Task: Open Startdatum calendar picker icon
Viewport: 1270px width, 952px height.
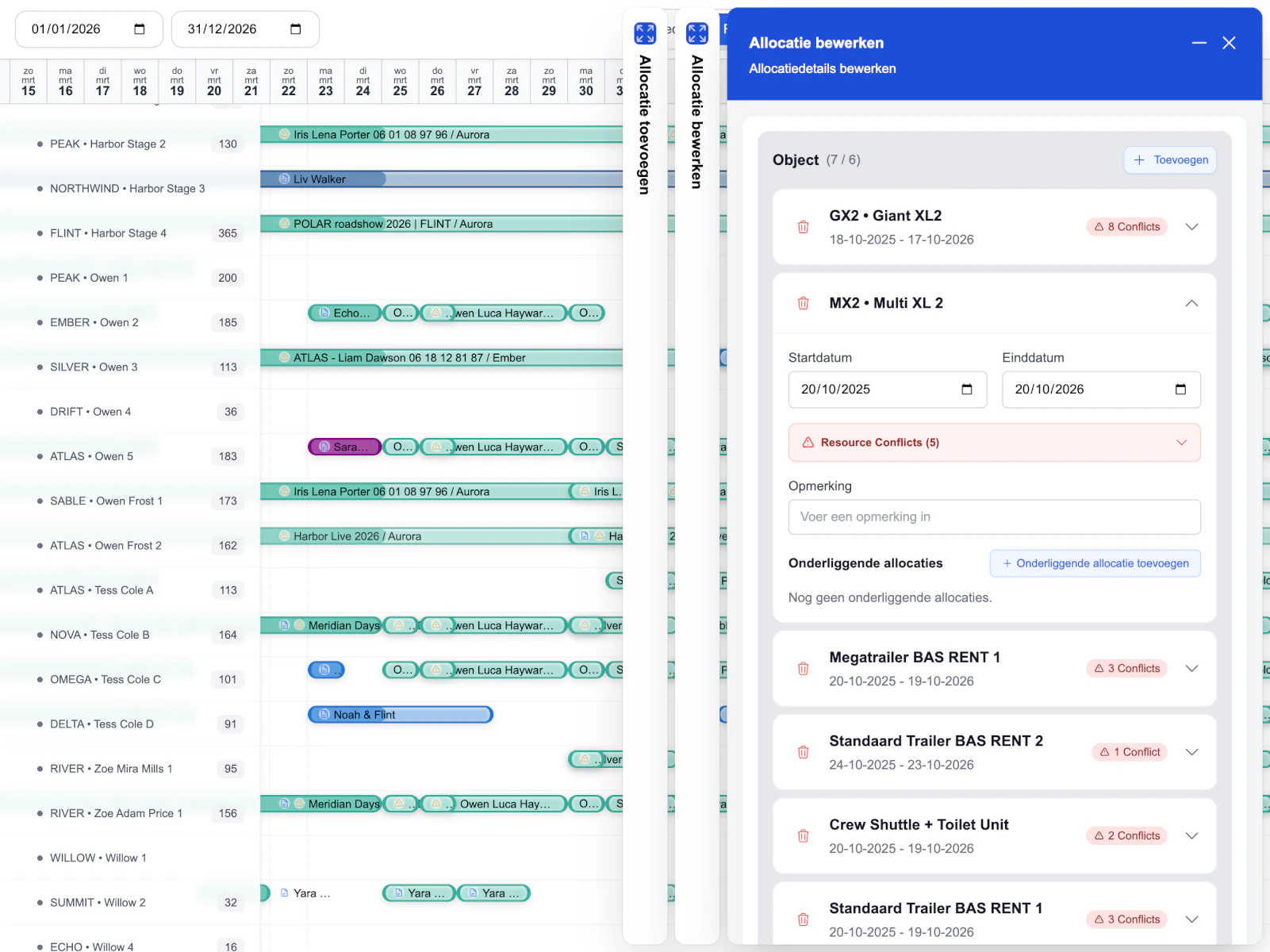Action: click(x=966, y=390)
